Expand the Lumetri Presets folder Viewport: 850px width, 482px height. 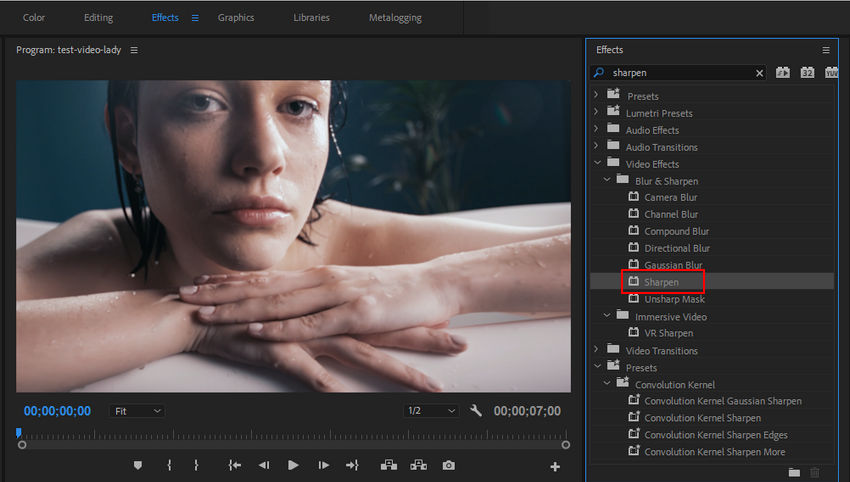(596, 112)
